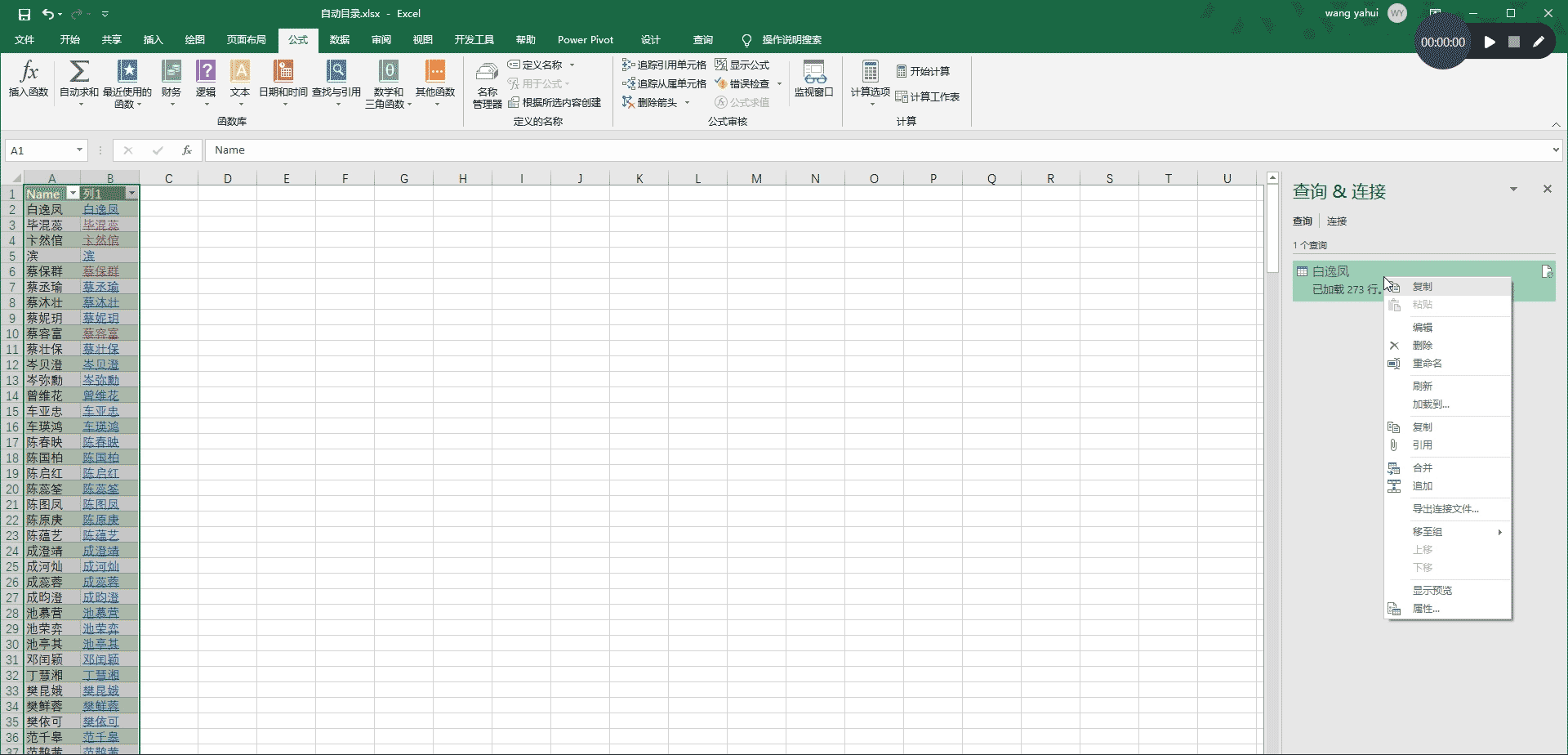Image resolution: width=1568 pixels, height=755 pixels.
Task: Click Calculate Now (开始计算)
Action: pos(923,71)
